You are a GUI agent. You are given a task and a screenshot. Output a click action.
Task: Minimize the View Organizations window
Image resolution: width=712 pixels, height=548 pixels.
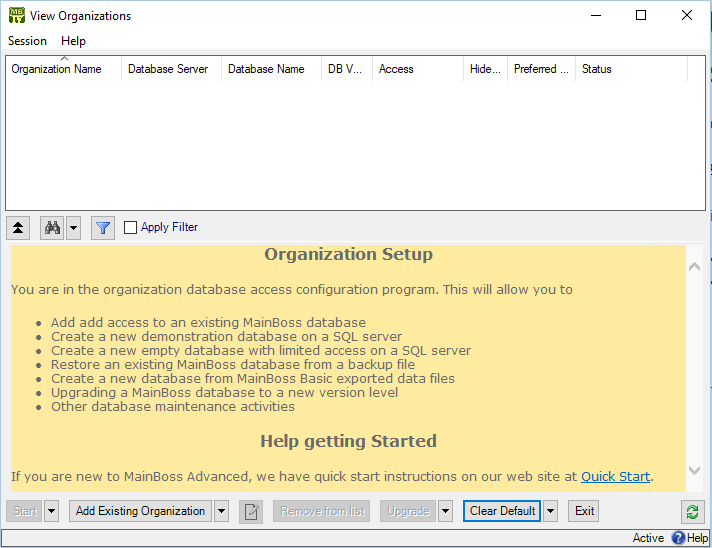click(596, 15)
